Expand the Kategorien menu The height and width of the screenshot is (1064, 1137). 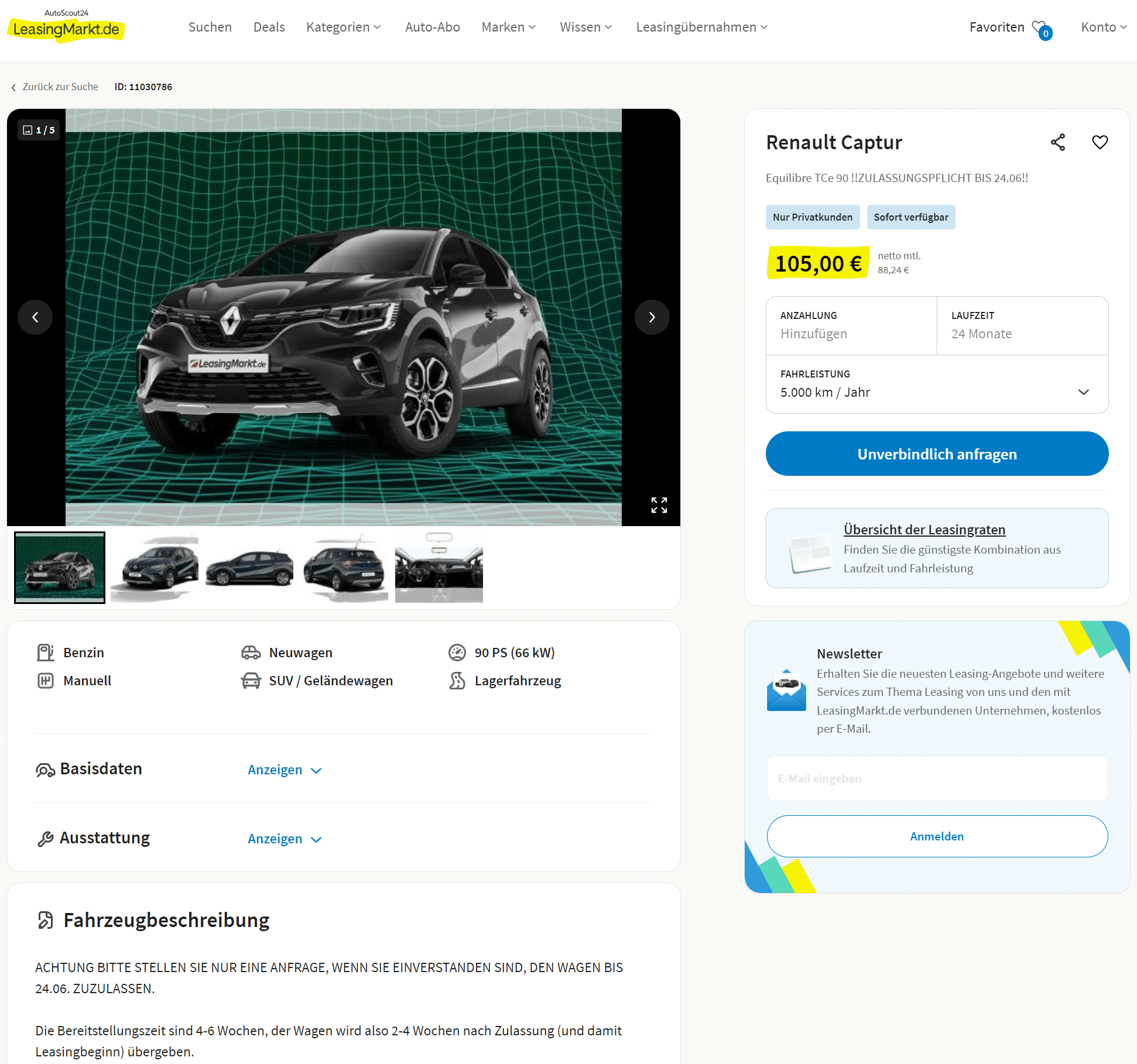[x=344, y=28]
